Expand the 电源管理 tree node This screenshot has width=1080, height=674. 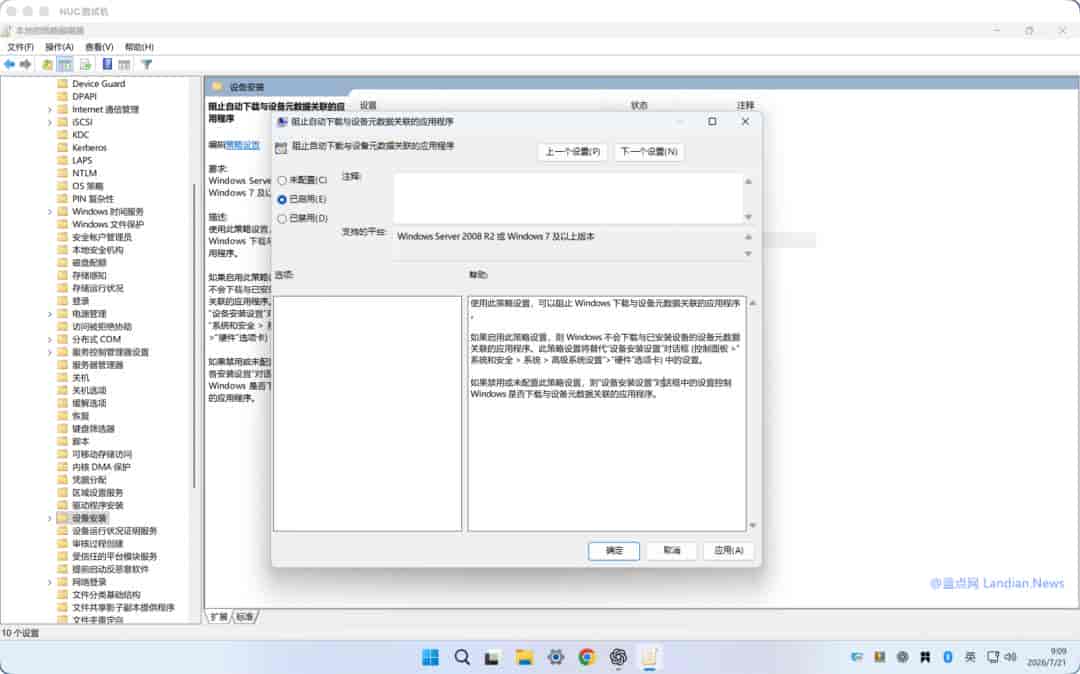(x=50, y=314)
